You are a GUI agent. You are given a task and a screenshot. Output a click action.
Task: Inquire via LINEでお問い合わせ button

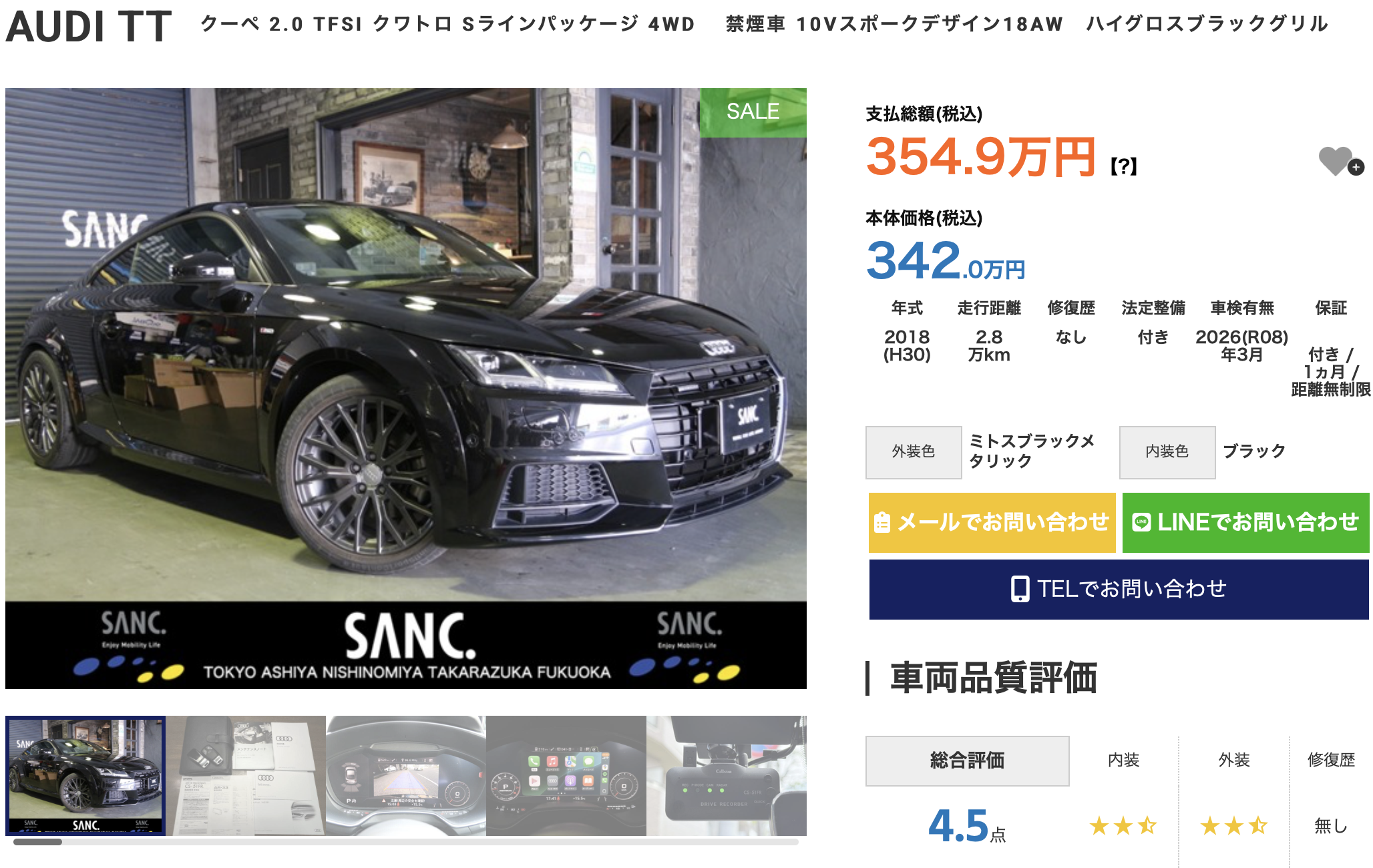tap(1245, 523)
